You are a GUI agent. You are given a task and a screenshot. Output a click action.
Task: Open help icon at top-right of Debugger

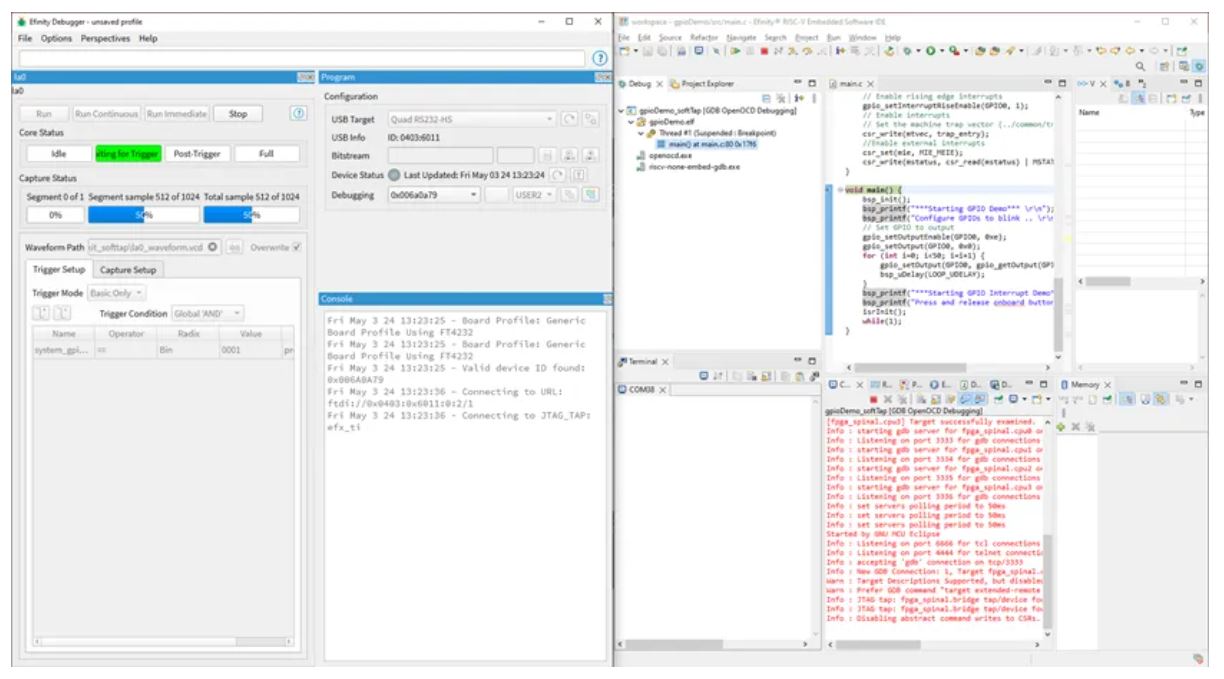pos(600,59)
